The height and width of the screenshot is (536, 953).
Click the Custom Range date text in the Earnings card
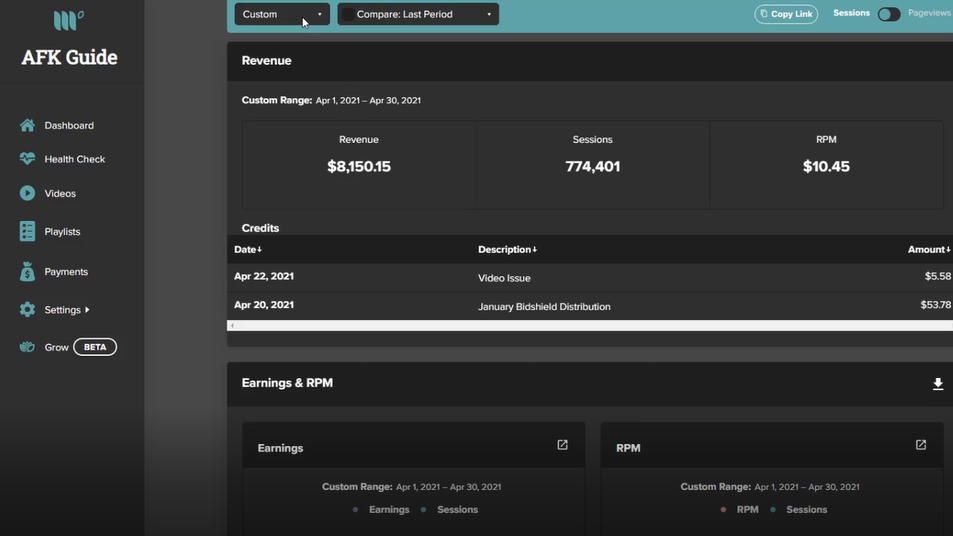[411, 487]
